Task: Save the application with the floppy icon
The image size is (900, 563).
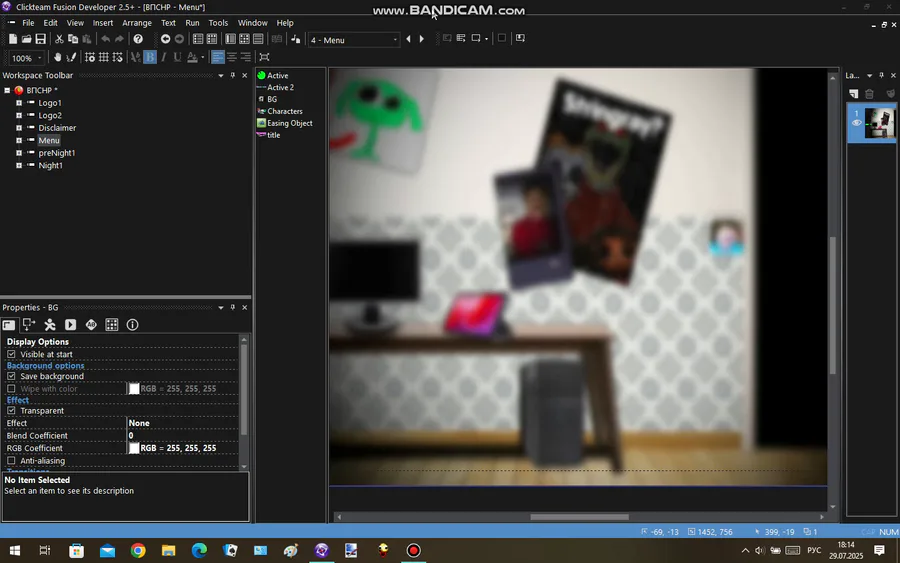Action: (x=41, y=39)
